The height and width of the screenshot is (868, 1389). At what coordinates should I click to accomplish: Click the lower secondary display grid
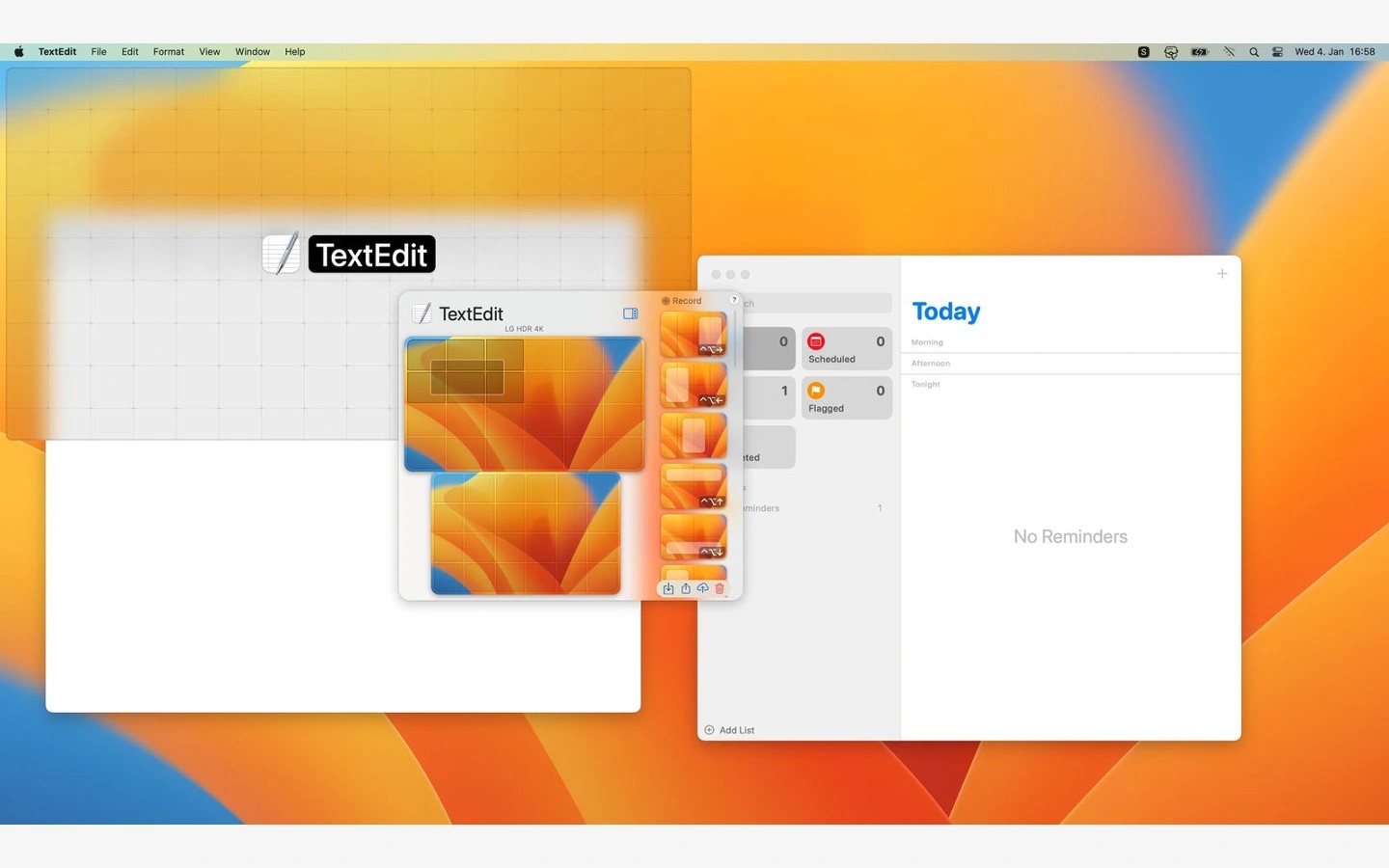coord(526,532)
